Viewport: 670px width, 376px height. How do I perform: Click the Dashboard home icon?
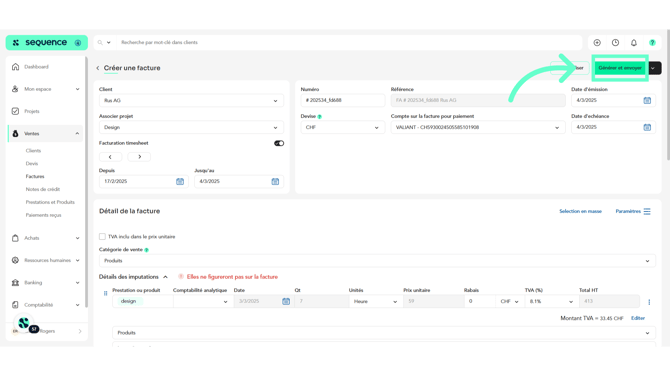click(15, 67)
